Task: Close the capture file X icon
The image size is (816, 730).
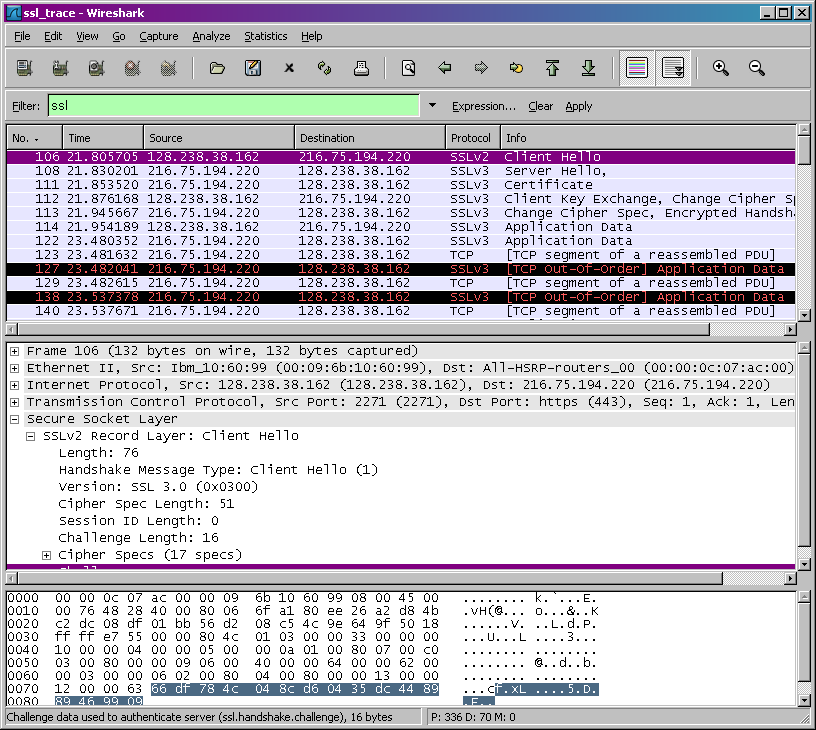Action: [x=289, y=68]
